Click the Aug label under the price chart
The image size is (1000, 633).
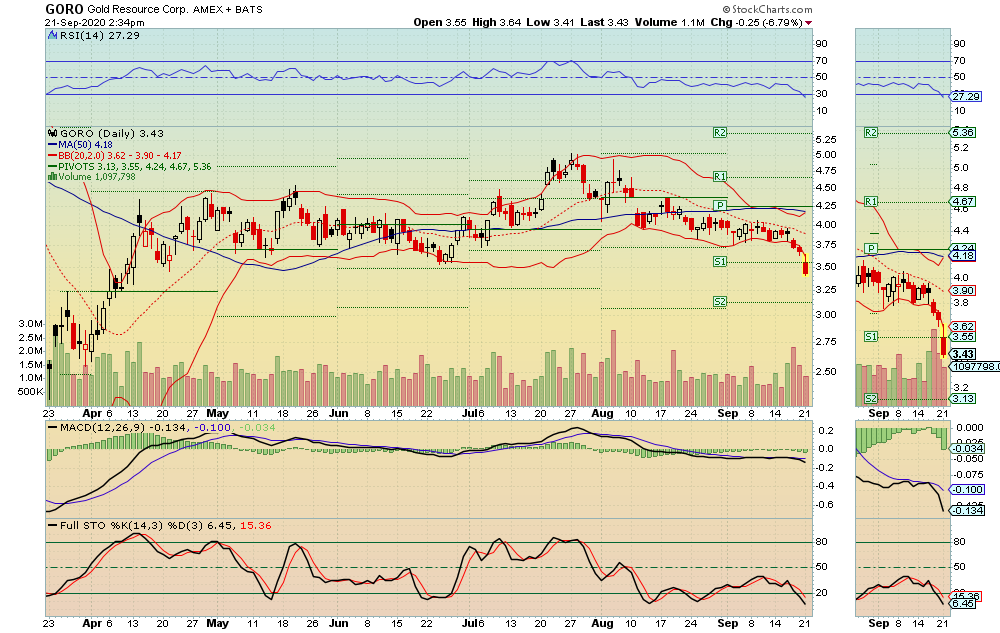(x=602, y=413)
